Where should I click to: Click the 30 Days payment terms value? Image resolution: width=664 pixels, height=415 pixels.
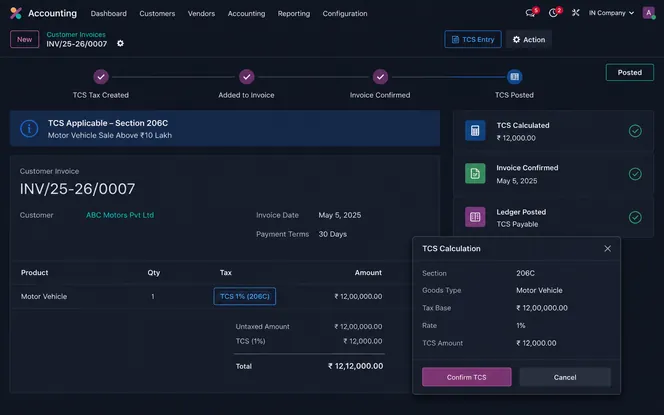(332, 234)
